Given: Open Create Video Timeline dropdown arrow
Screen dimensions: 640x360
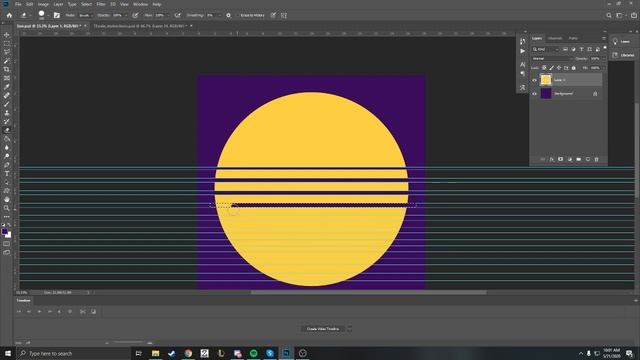Looking at the screenshot, I should 349,329.
